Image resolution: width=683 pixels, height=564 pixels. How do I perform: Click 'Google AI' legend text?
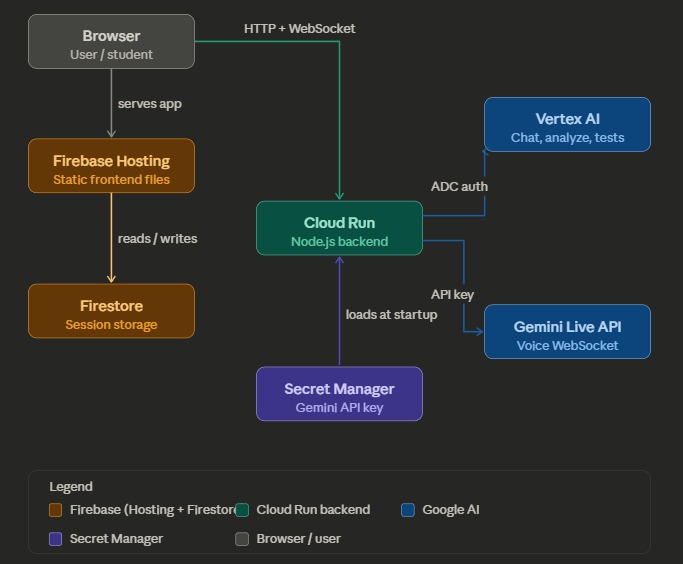click(x=451, y=510)
